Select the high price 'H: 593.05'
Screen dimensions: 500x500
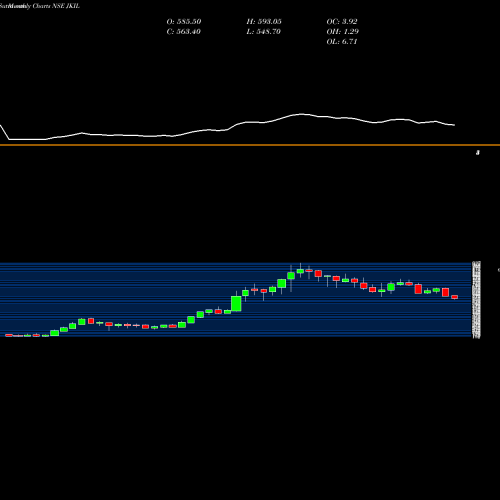point(264,21)
